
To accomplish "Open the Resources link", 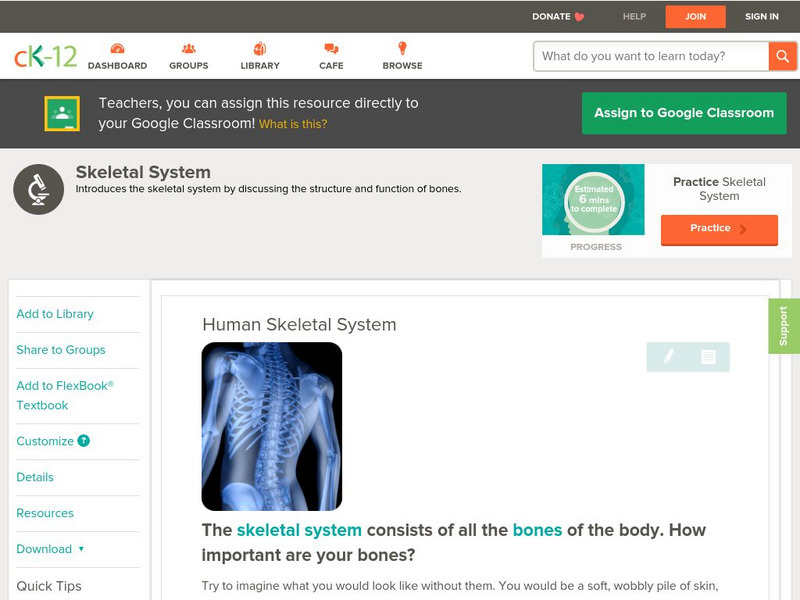I will (45, 513).
